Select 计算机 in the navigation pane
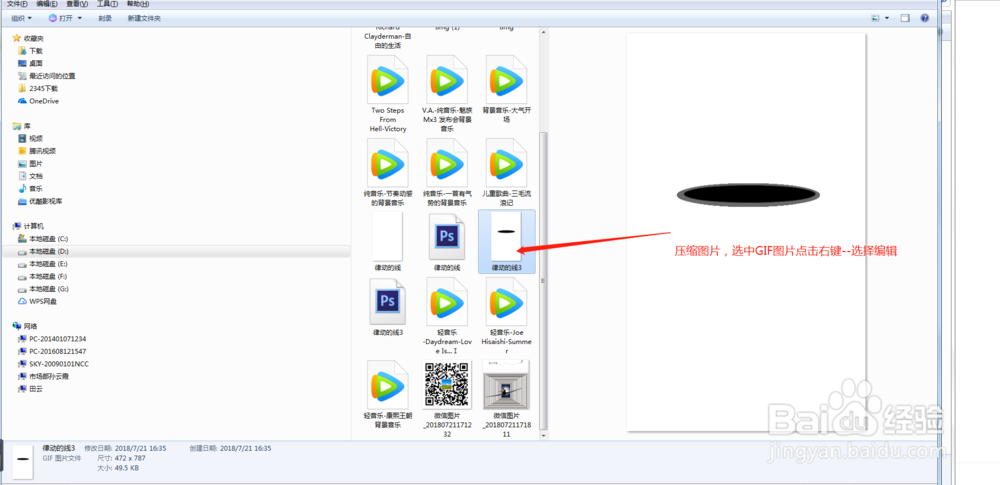The image size is (1000, 485). (28, 226)
